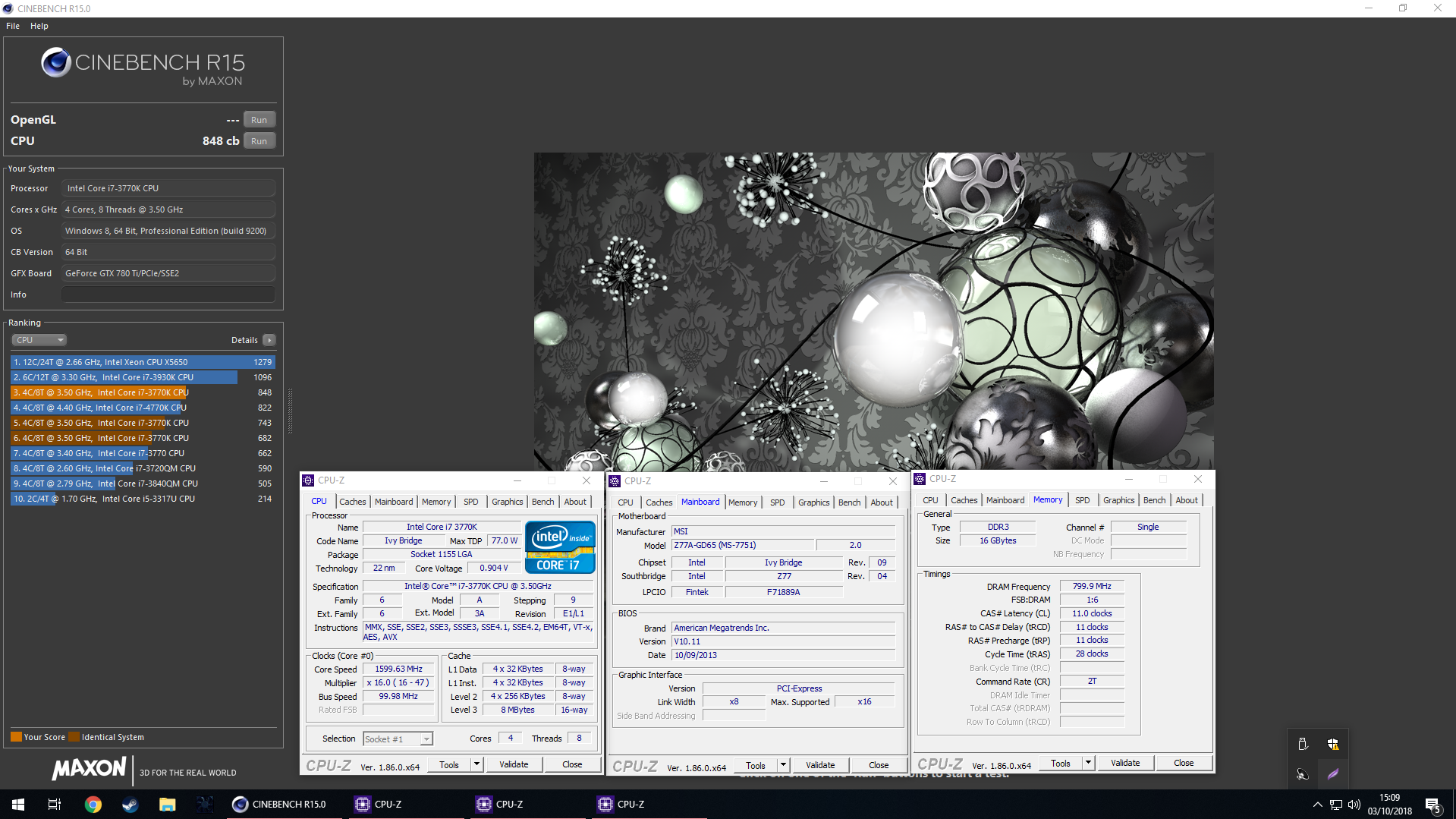Click the CINEBENCH rendered scene image
1456x819 pixels.
click(x=873, y=311)
